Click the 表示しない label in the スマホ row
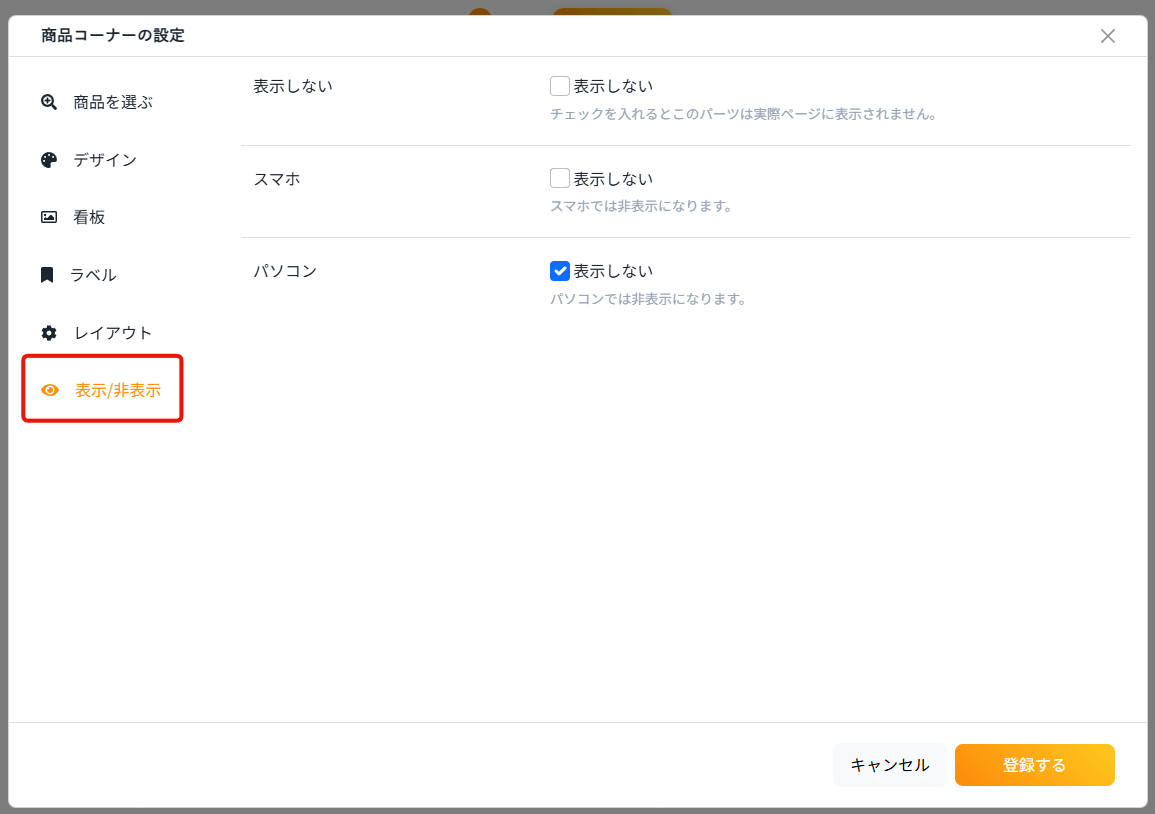 (613, 179)
